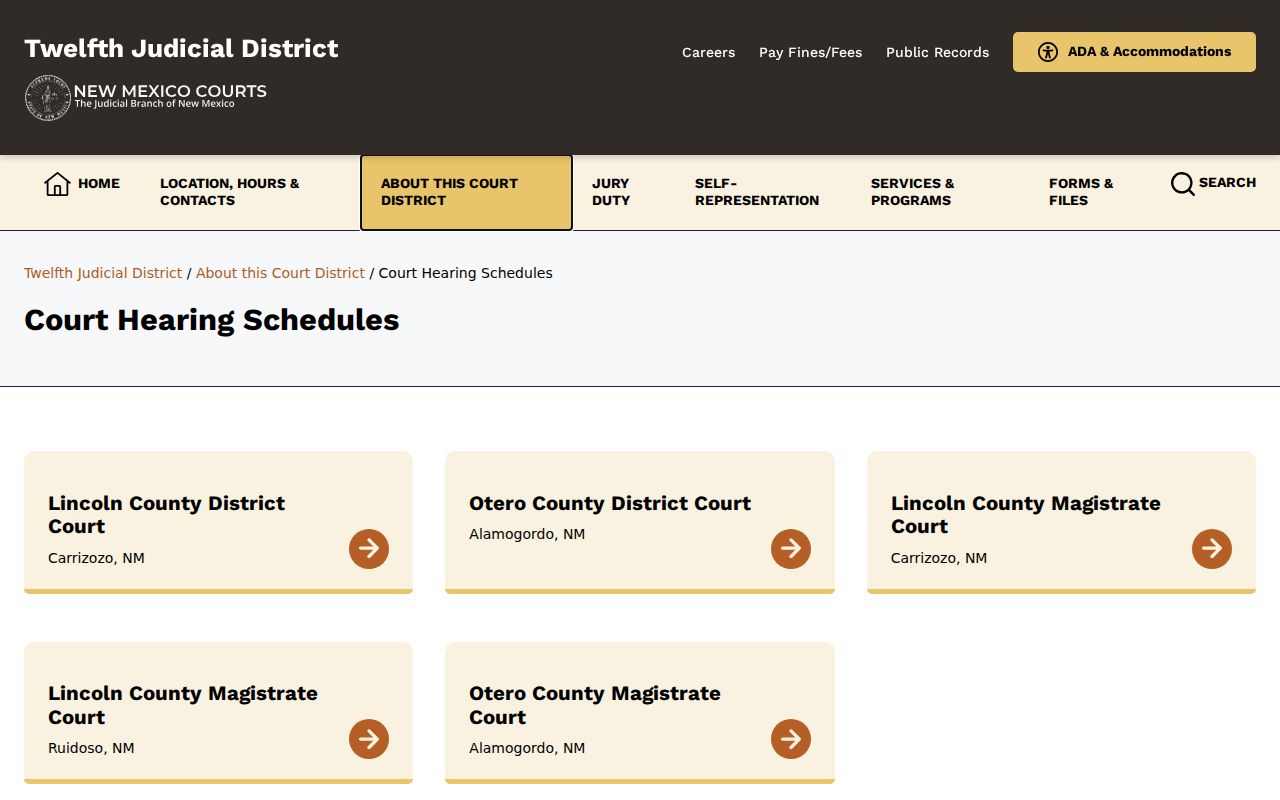Click arrow on Carrizozo Lincoln County Magistrate card
This screenshot has width=1280, height=800.
click(1212, 549)
